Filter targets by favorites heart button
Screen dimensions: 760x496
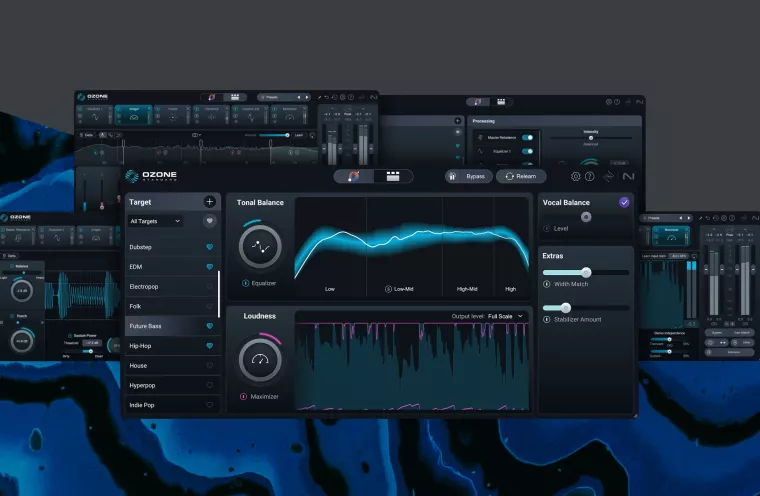(209, 221)
